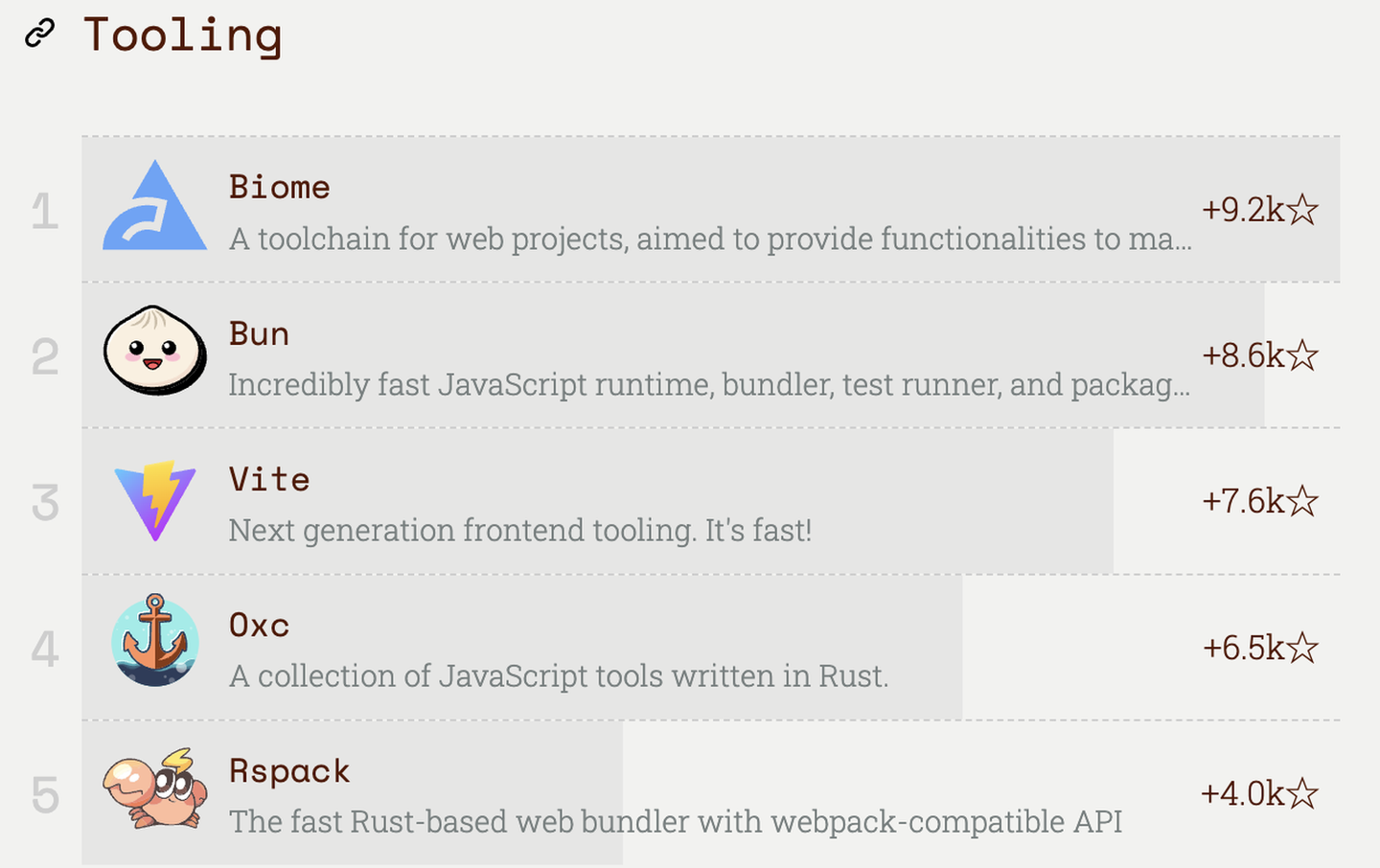Open the Oxc anchor logo
Screen dimensions: 1380x868
(154, 641)
